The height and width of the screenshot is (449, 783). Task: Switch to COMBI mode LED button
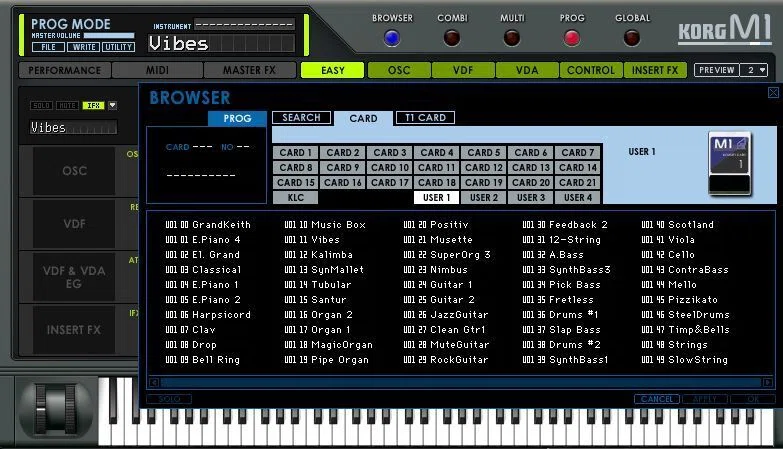point(452,38)
